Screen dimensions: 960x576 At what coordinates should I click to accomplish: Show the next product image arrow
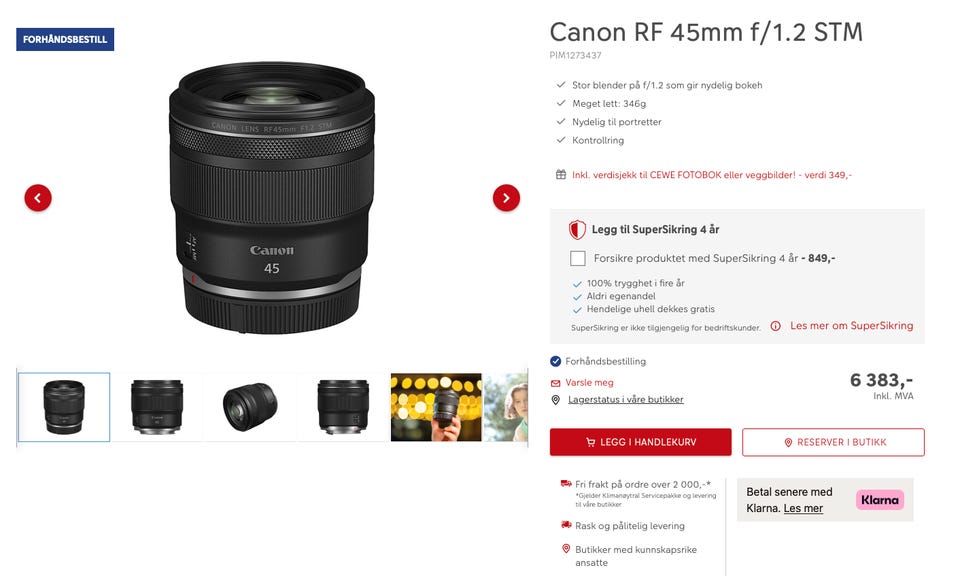coord(506,198)
